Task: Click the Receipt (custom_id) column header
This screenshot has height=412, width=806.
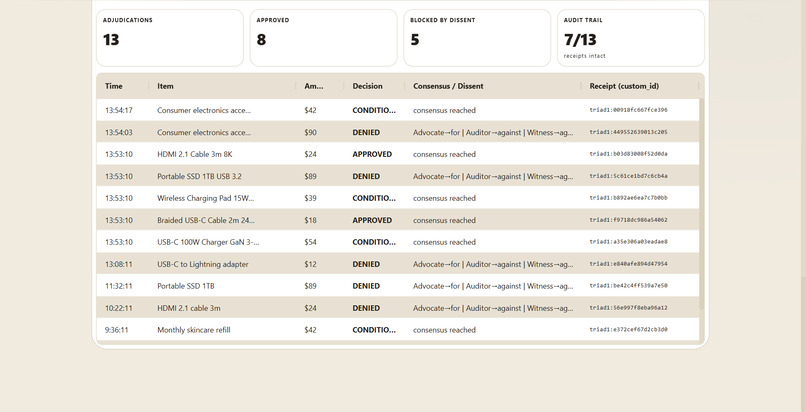Action: pos(624,86)
